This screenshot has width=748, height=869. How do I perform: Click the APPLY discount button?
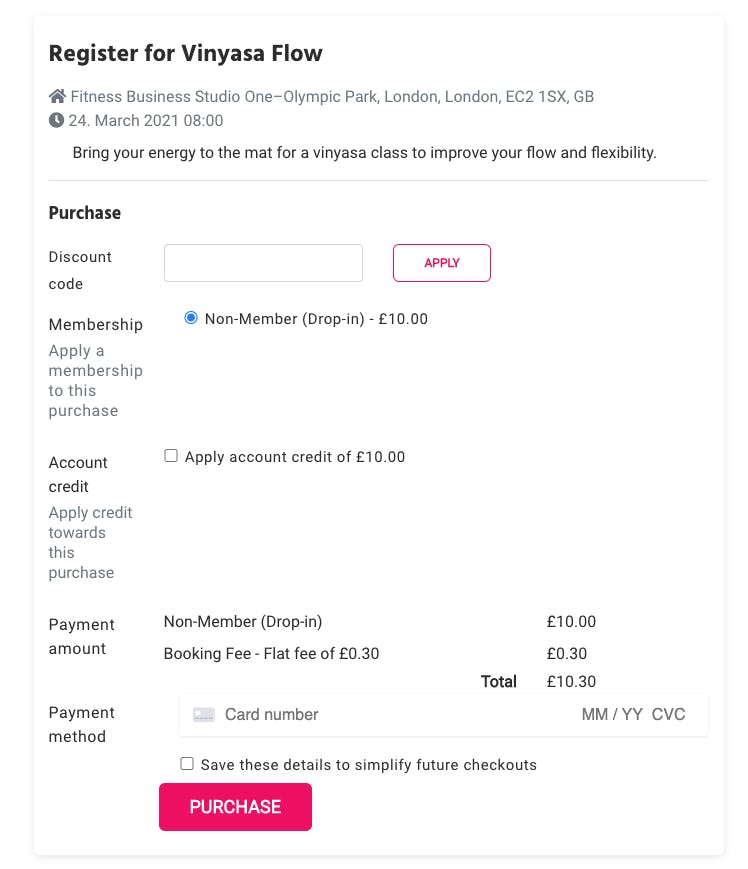tap(442, 263)
